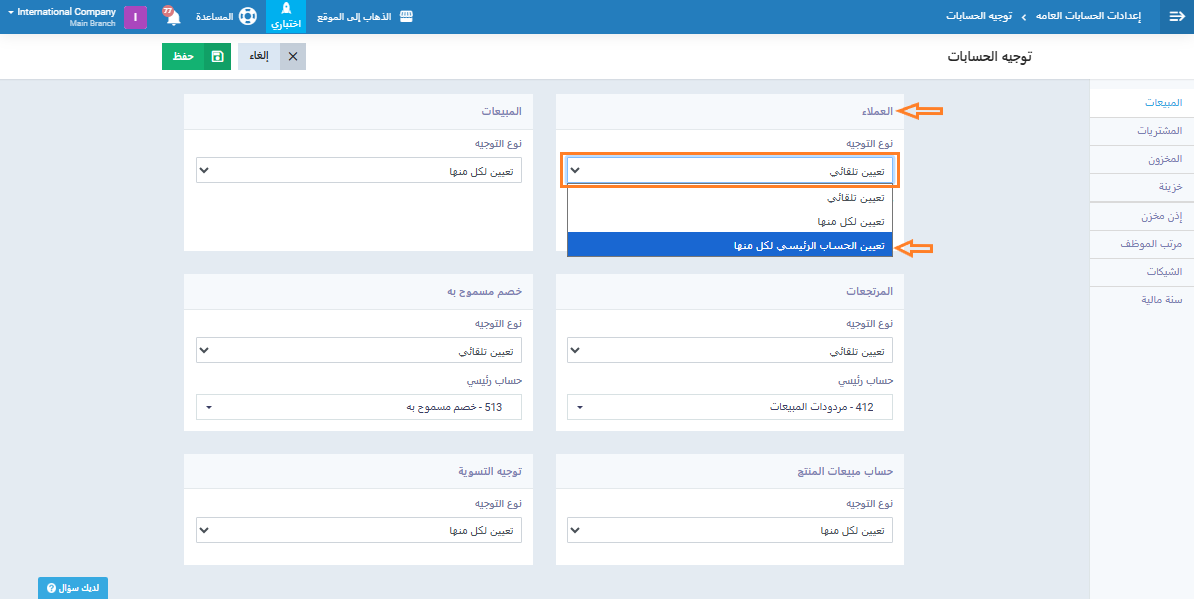Click the X cancel icon
Viewport: 1194px width, 599px height.
pyautogui.click(x=293, y=57)
